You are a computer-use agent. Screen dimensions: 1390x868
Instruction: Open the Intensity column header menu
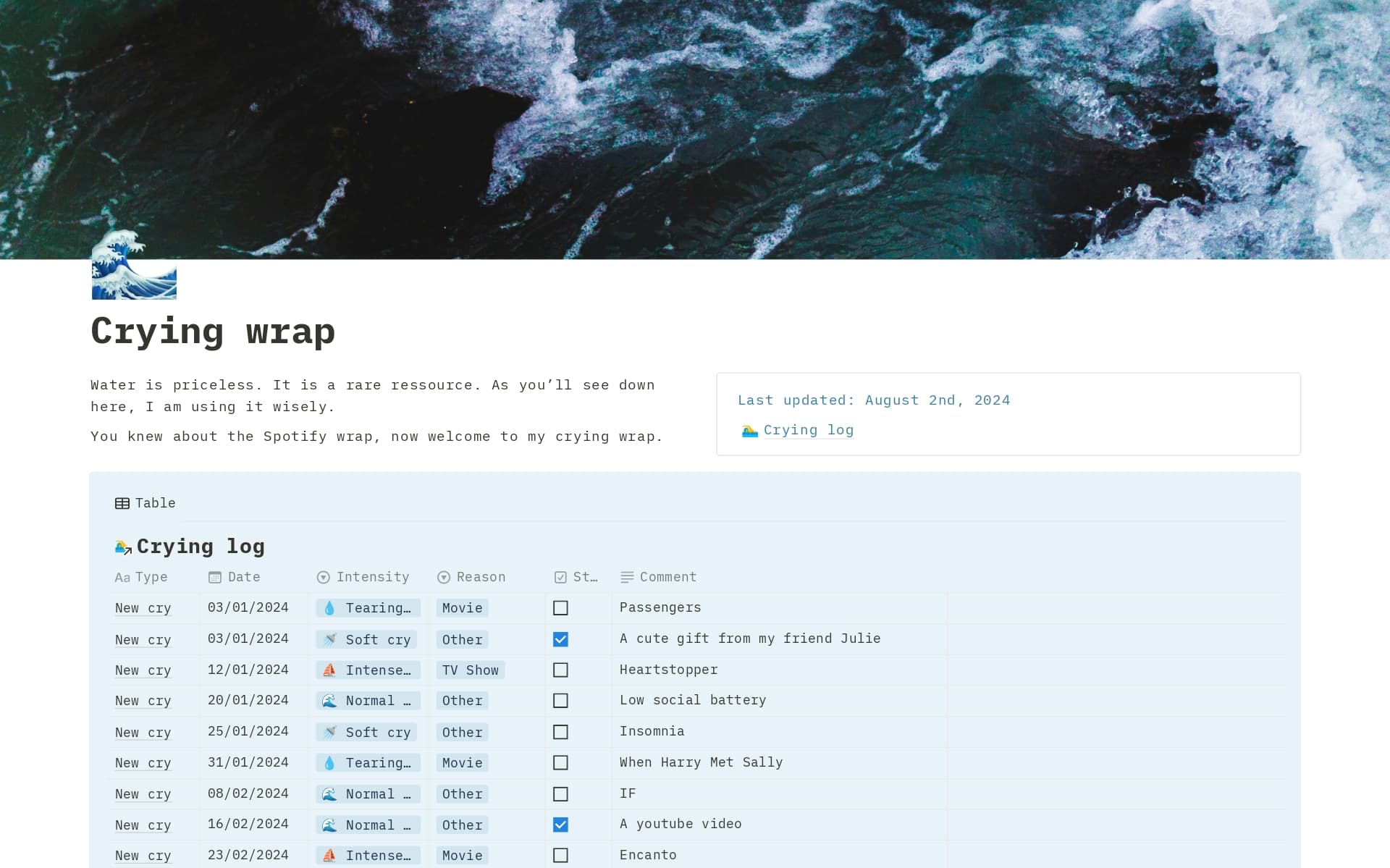[x=363, y=577]
